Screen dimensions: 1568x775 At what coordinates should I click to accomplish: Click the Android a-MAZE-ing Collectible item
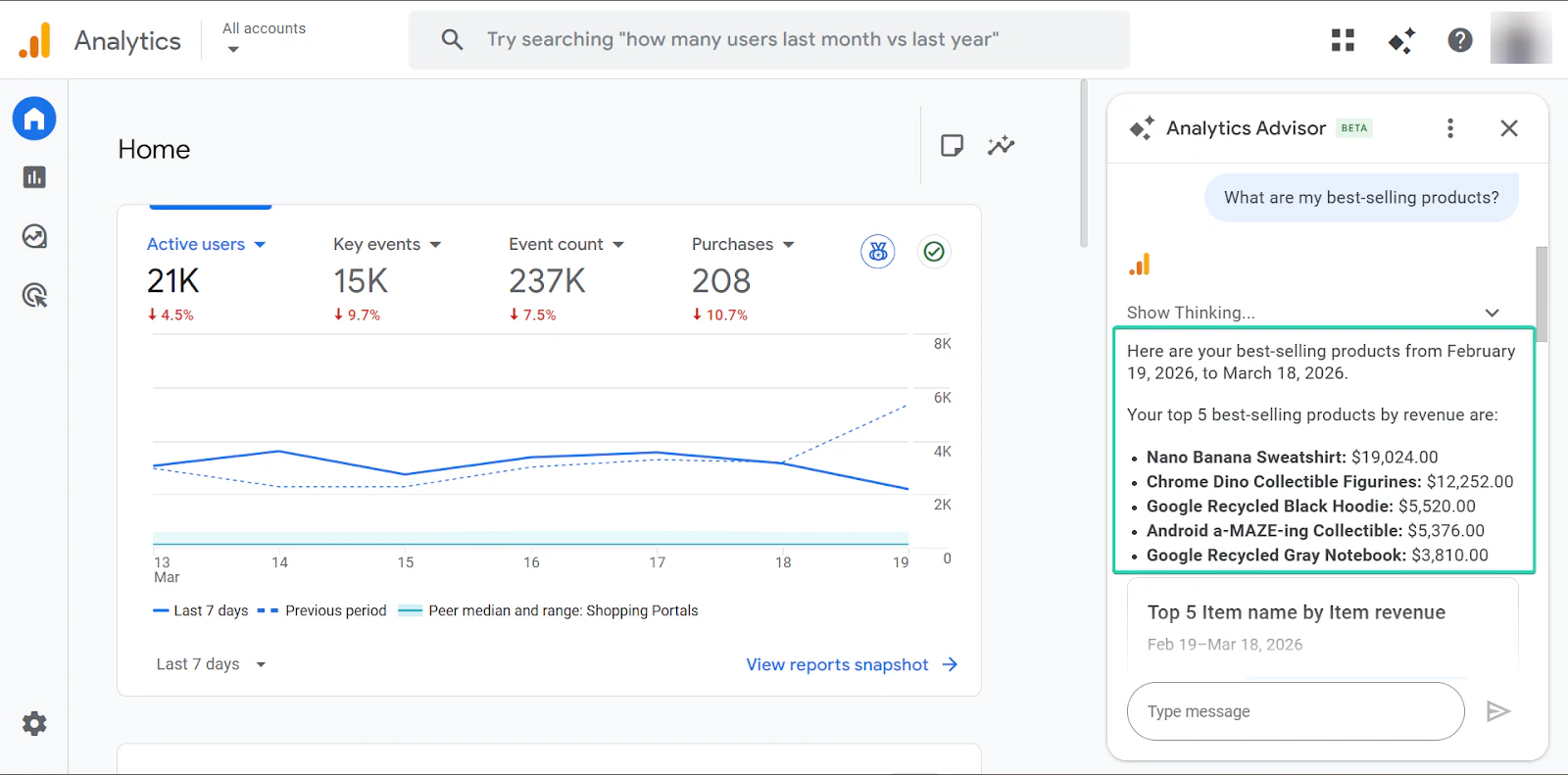click(x=1315, y=531)
